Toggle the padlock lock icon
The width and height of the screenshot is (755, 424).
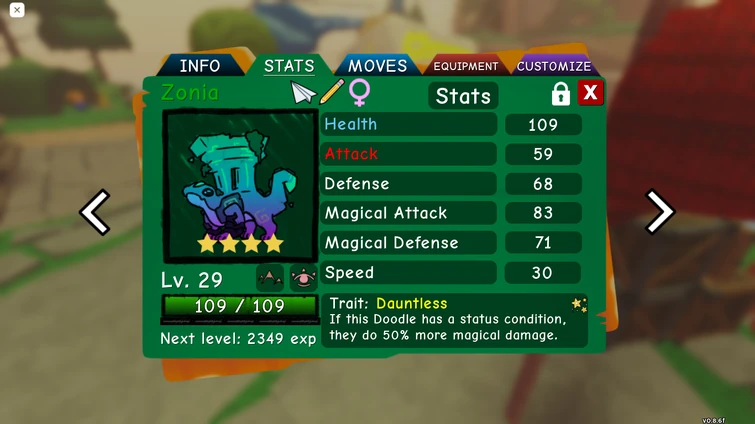(560, 93)
